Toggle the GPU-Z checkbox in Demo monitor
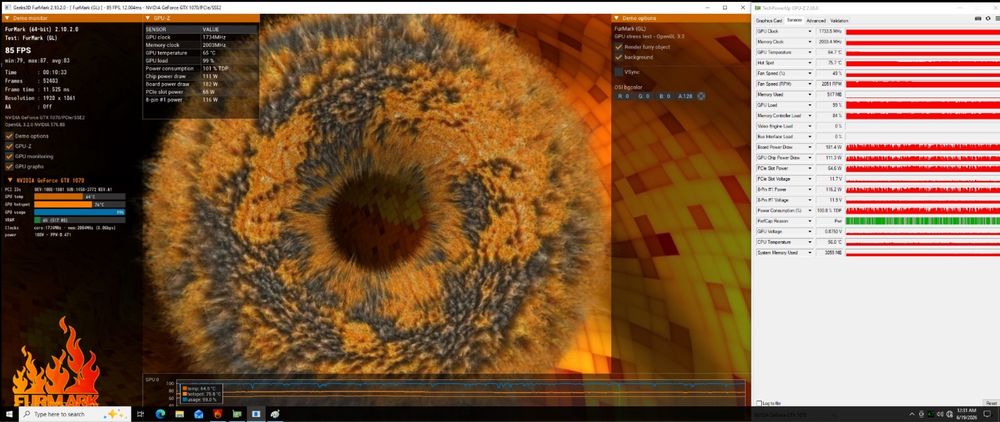Viewport: 1000px width, 422px height. [9, 146]
